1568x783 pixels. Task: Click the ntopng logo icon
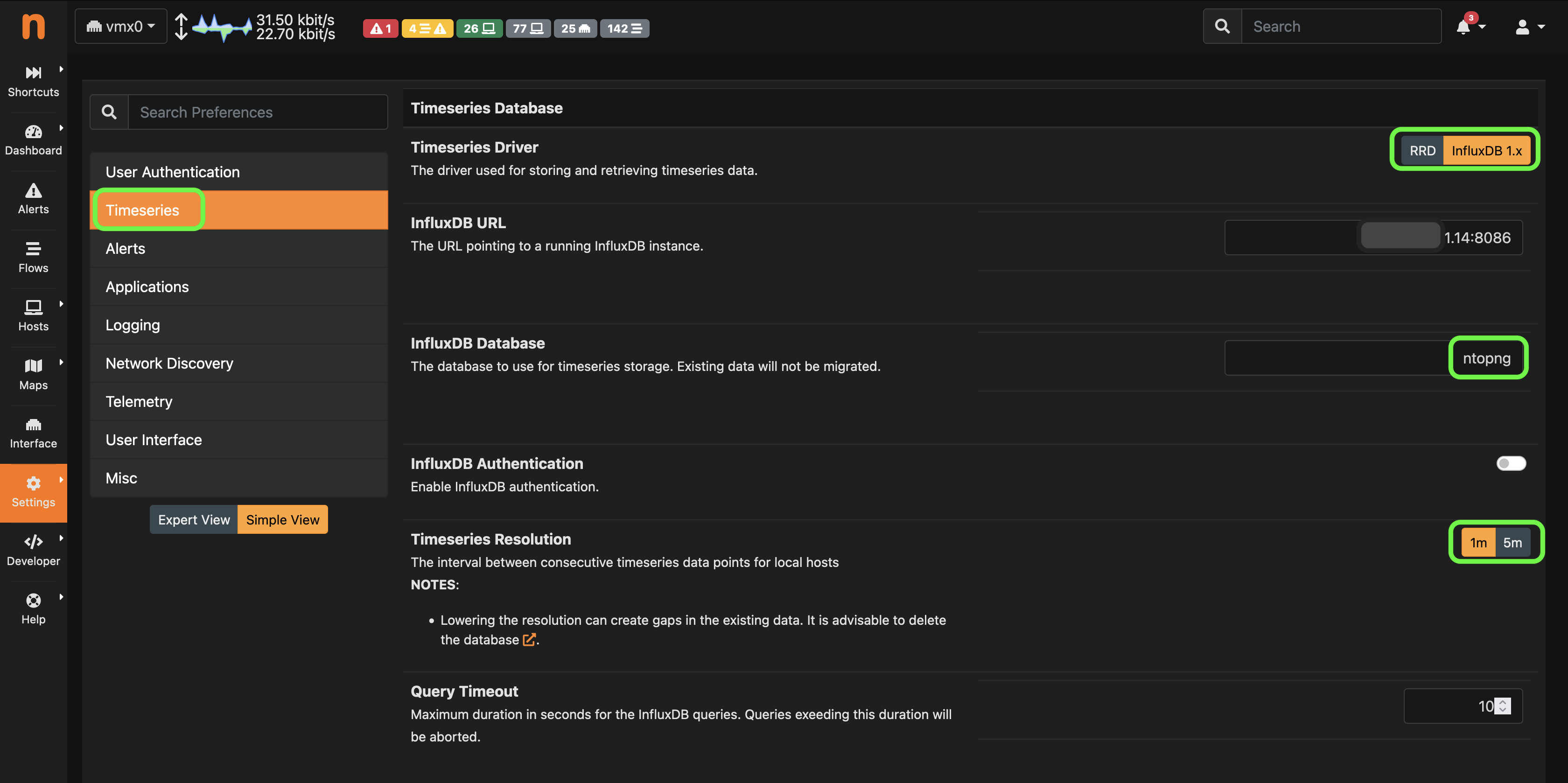pyautogui.click(x=34, y=27)
